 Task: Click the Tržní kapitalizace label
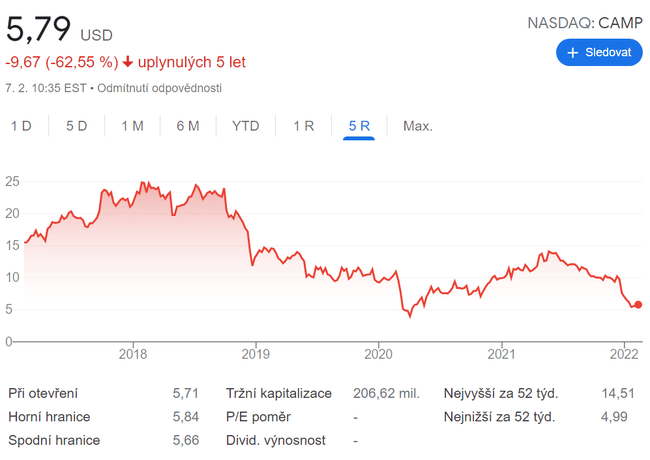pyautogui.click(x=278, y=393)
